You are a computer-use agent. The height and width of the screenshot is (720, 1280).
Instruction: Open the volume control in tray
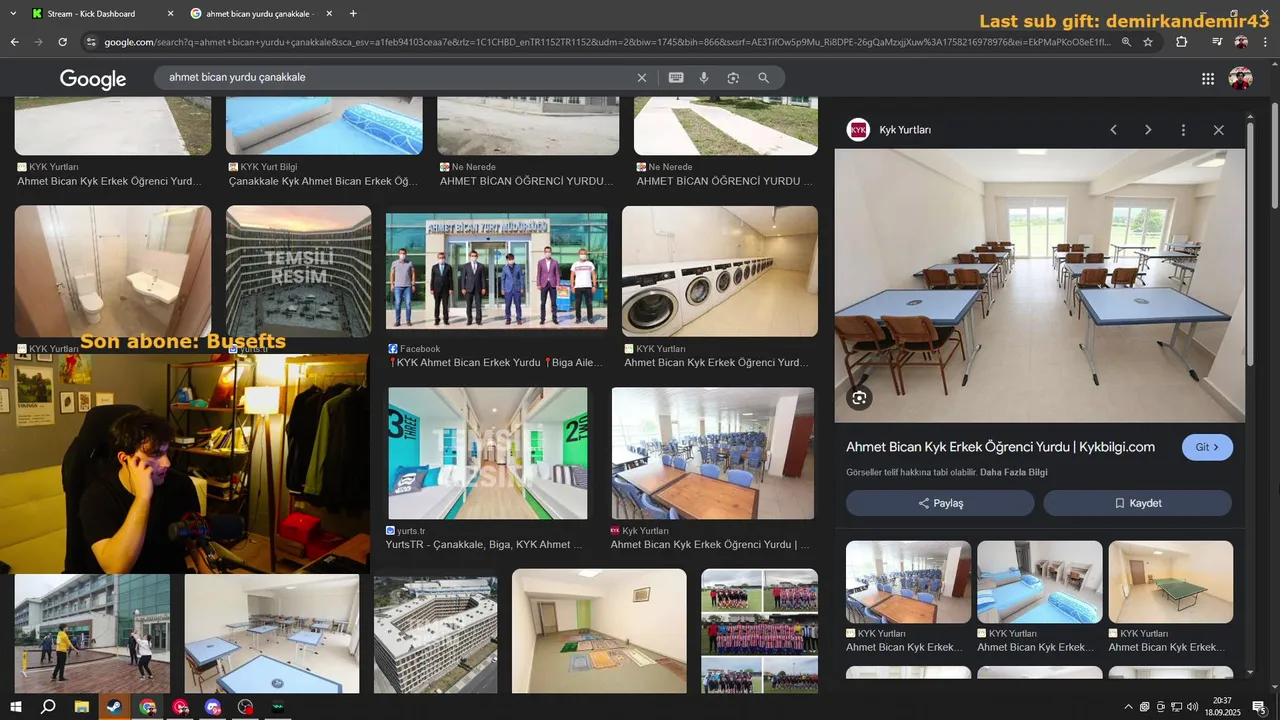[x=1192, y=707]
